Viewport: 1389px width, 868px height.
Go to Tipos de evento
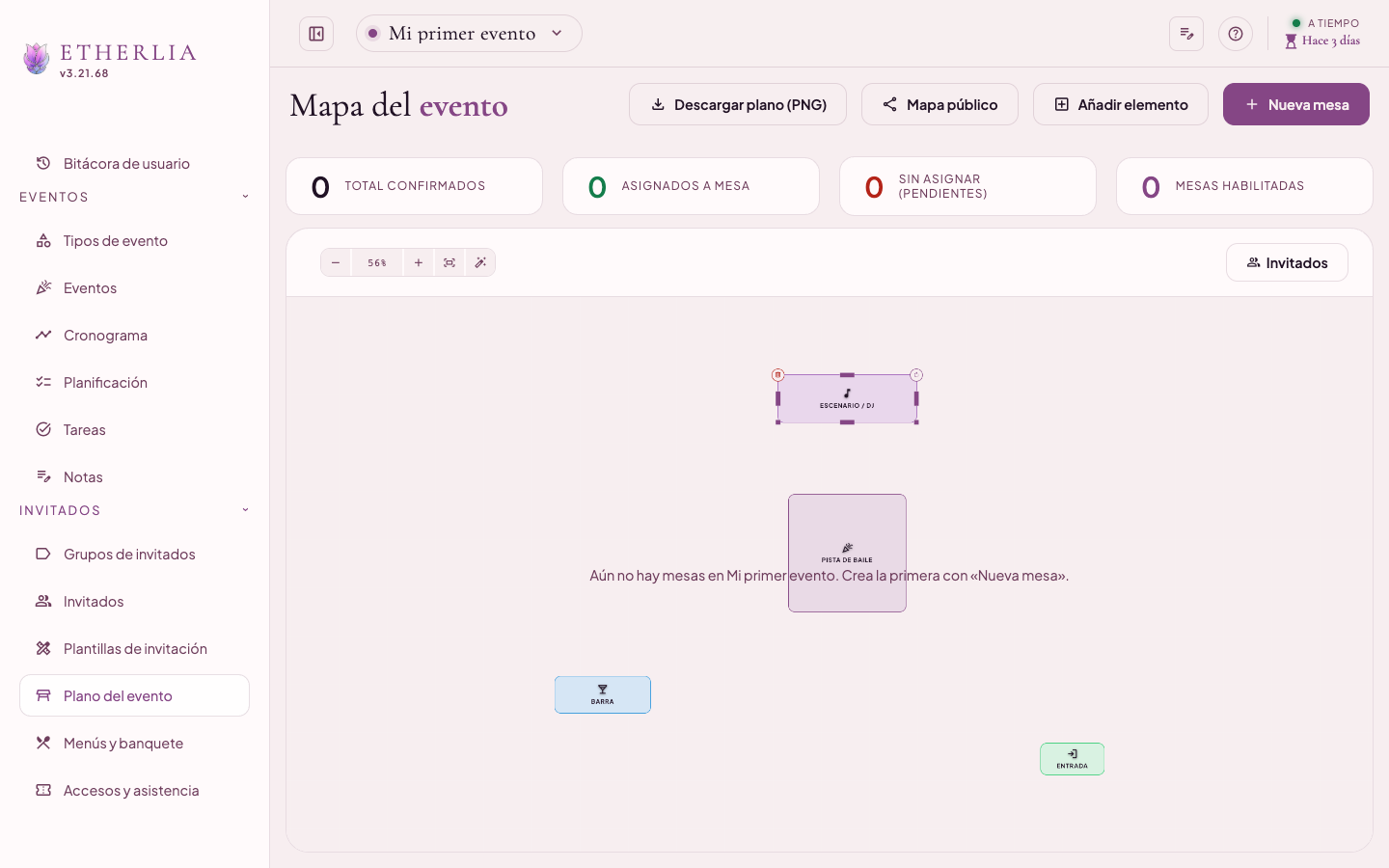click(134, 241)
